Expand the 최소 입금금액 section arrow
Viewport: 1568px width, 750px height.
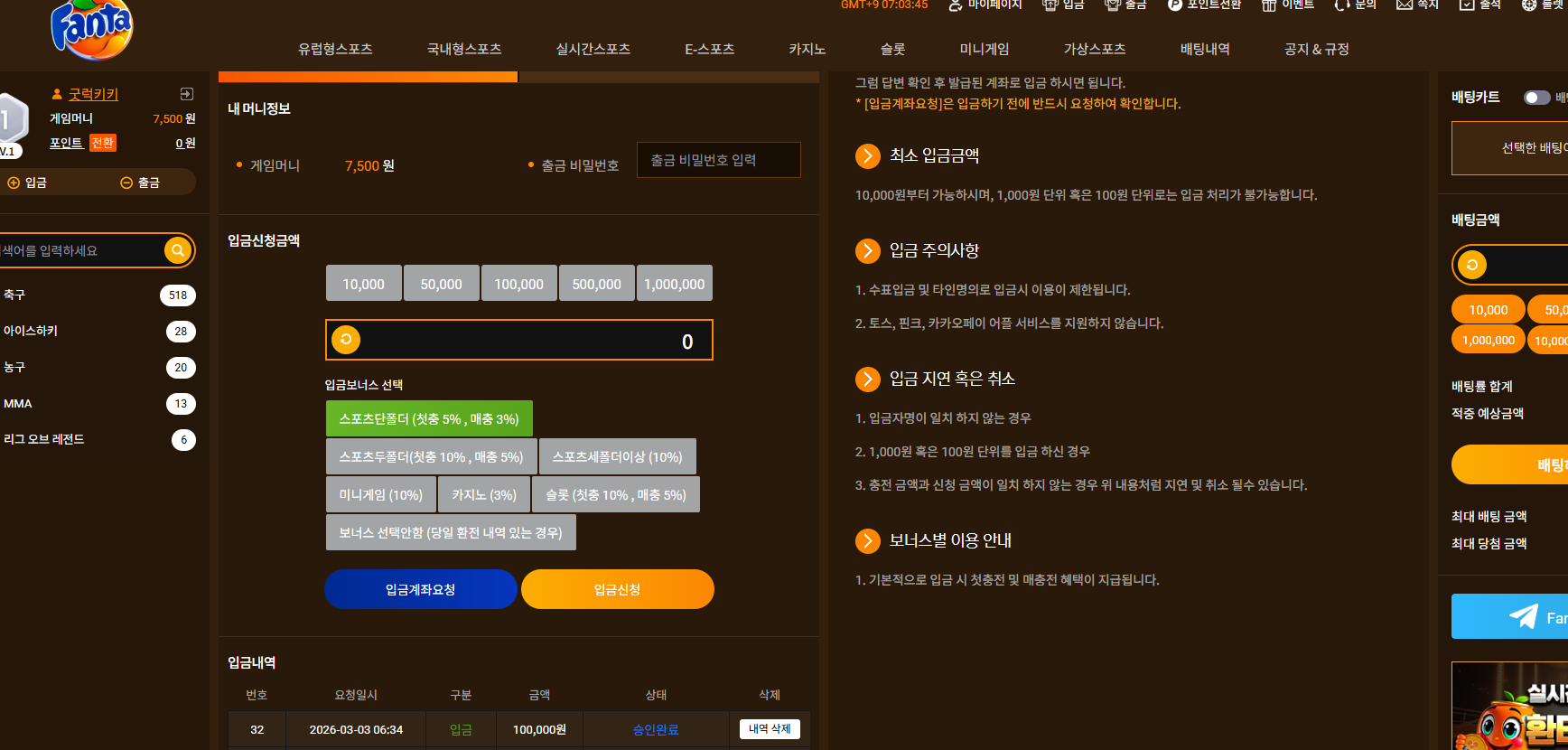(867, 156)
